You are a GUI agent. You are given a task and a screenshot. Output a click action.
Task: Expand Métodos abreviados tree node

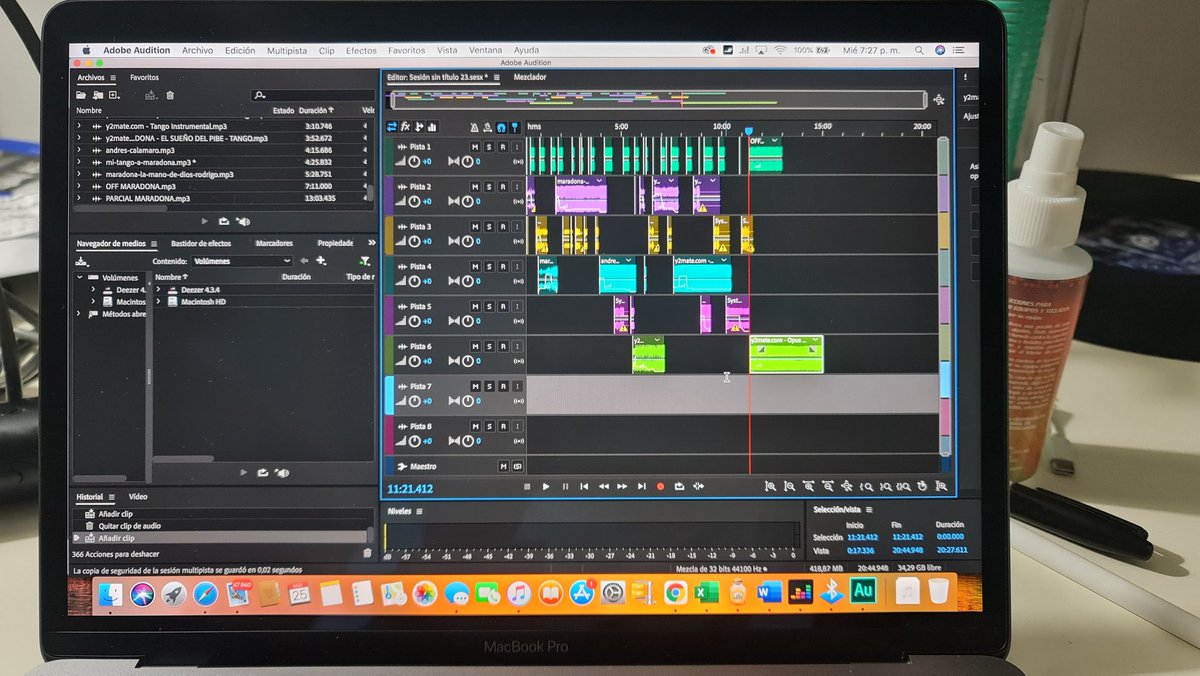pos(80,313)
